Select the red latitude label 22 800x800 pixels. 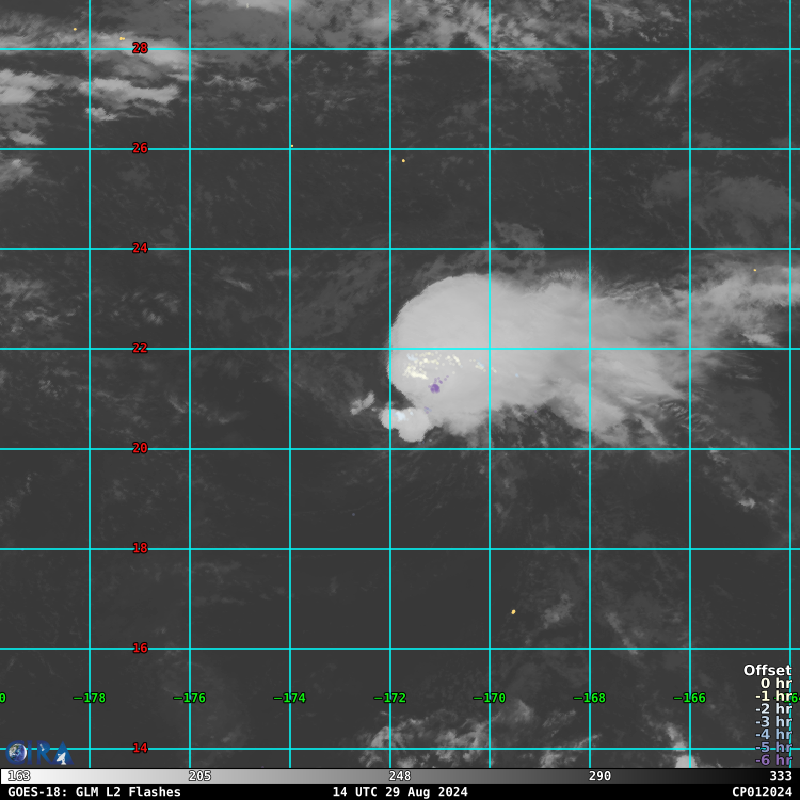[x=140, y=348]
